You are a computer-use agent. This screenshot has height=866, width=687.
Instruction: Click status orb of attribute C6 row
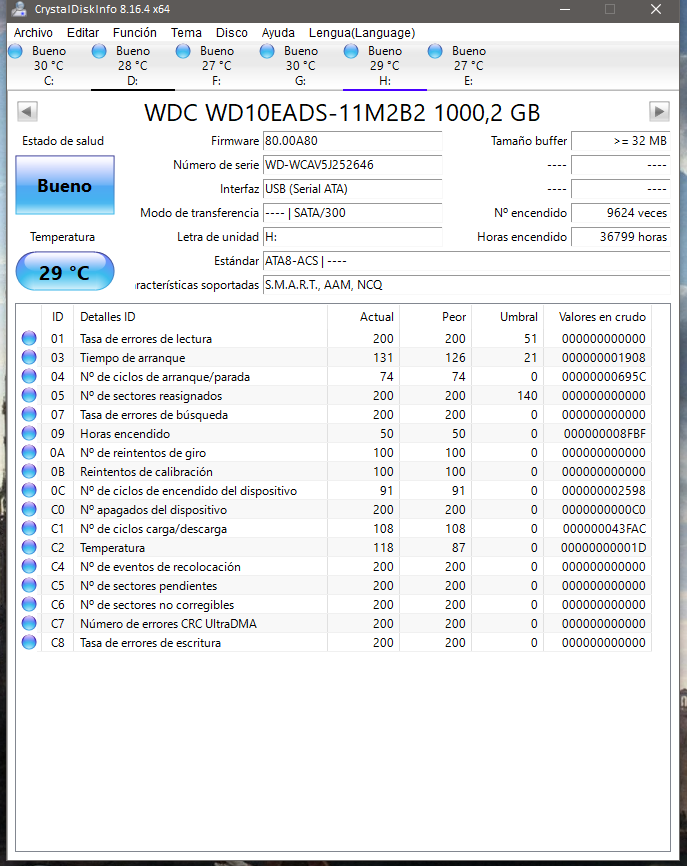[29, 604]
